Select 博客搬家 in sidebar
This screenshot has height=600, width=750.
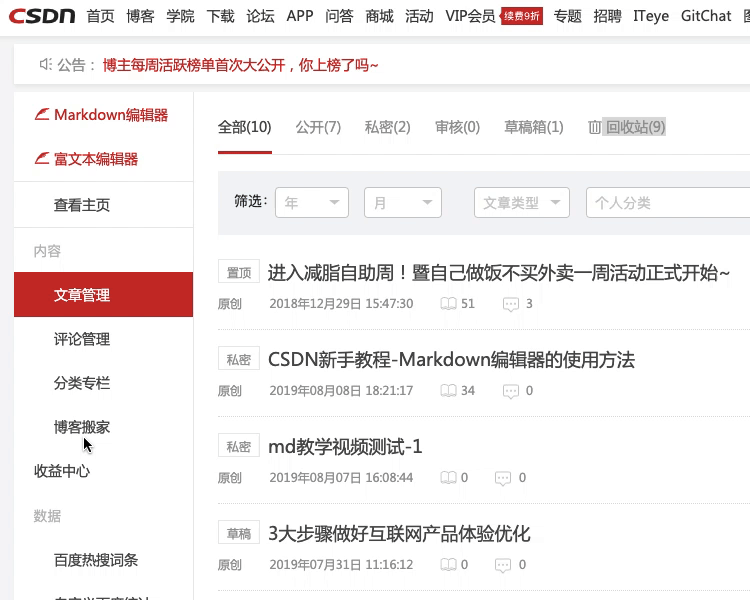coord(82,427)
